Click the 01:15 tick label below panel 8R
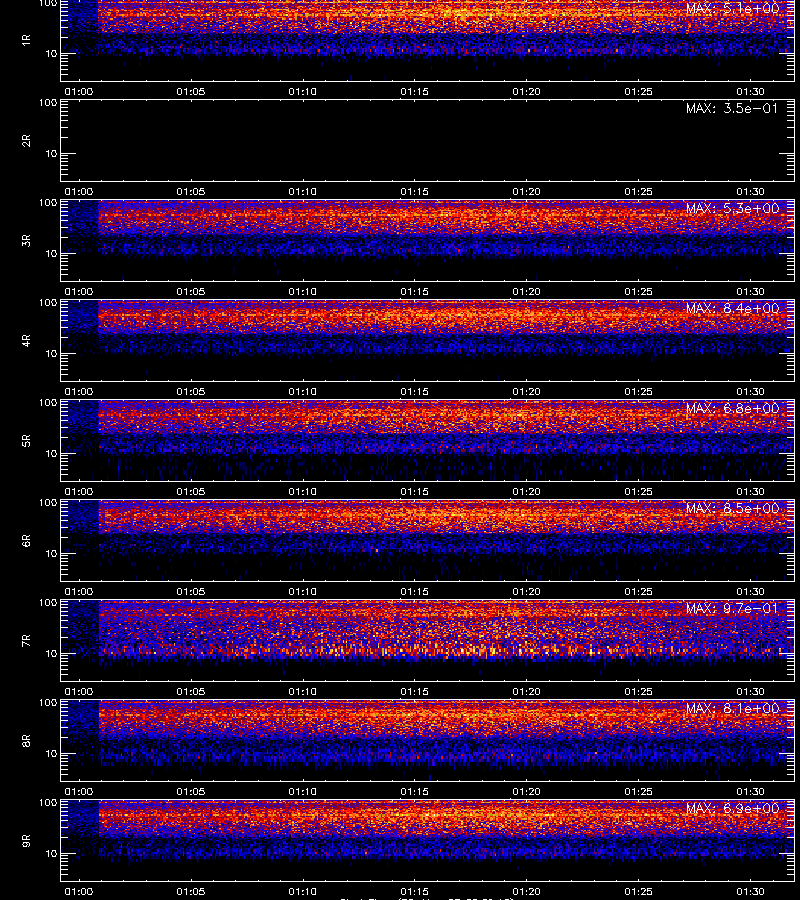The height and width of the screenshot is (900, 800). [414, 792]
